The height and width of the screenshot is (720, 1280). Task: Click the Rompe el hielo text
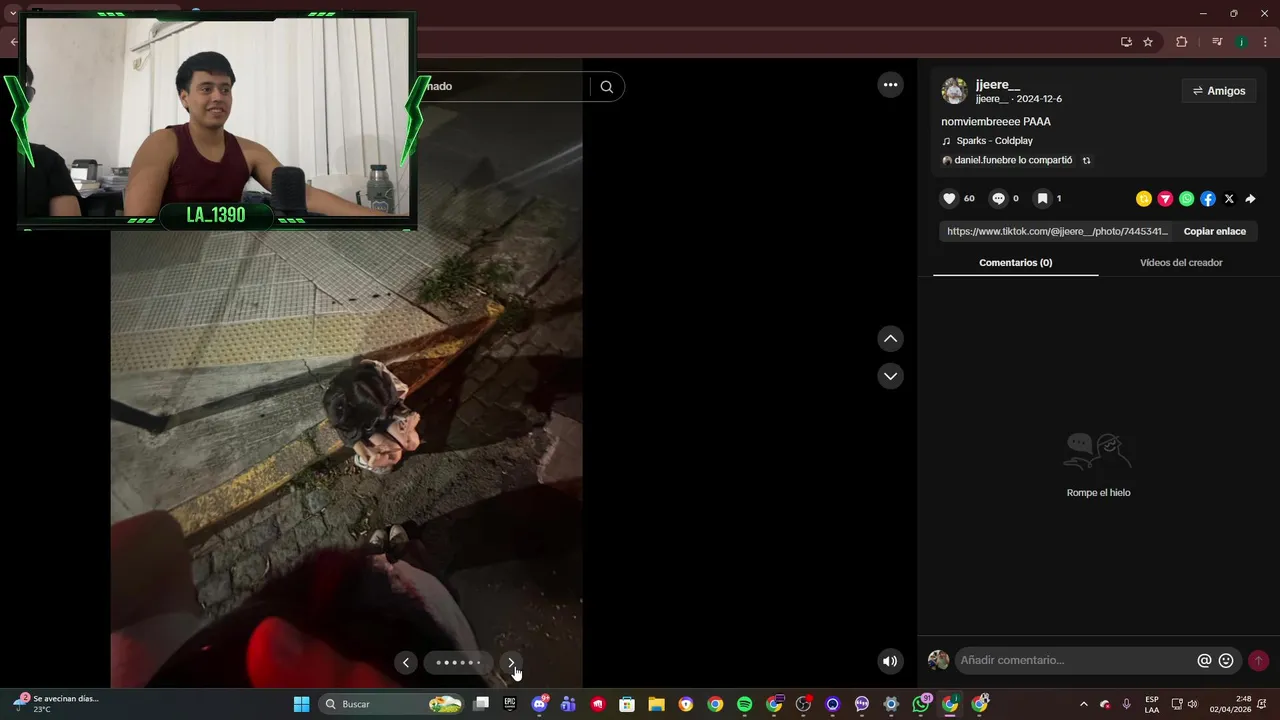tap(1098, 493)
